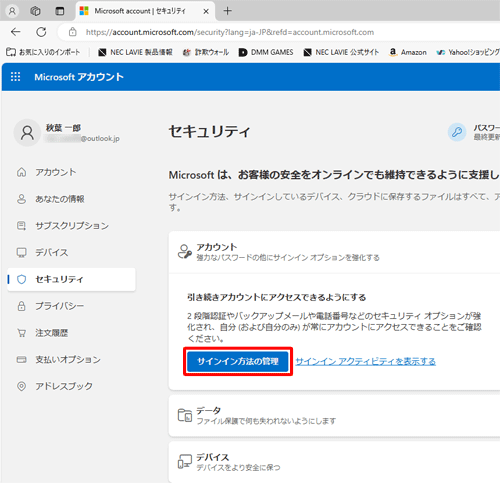Open 支払いオプション in the sidebar
500x483 pixels.
click(71, 359)
